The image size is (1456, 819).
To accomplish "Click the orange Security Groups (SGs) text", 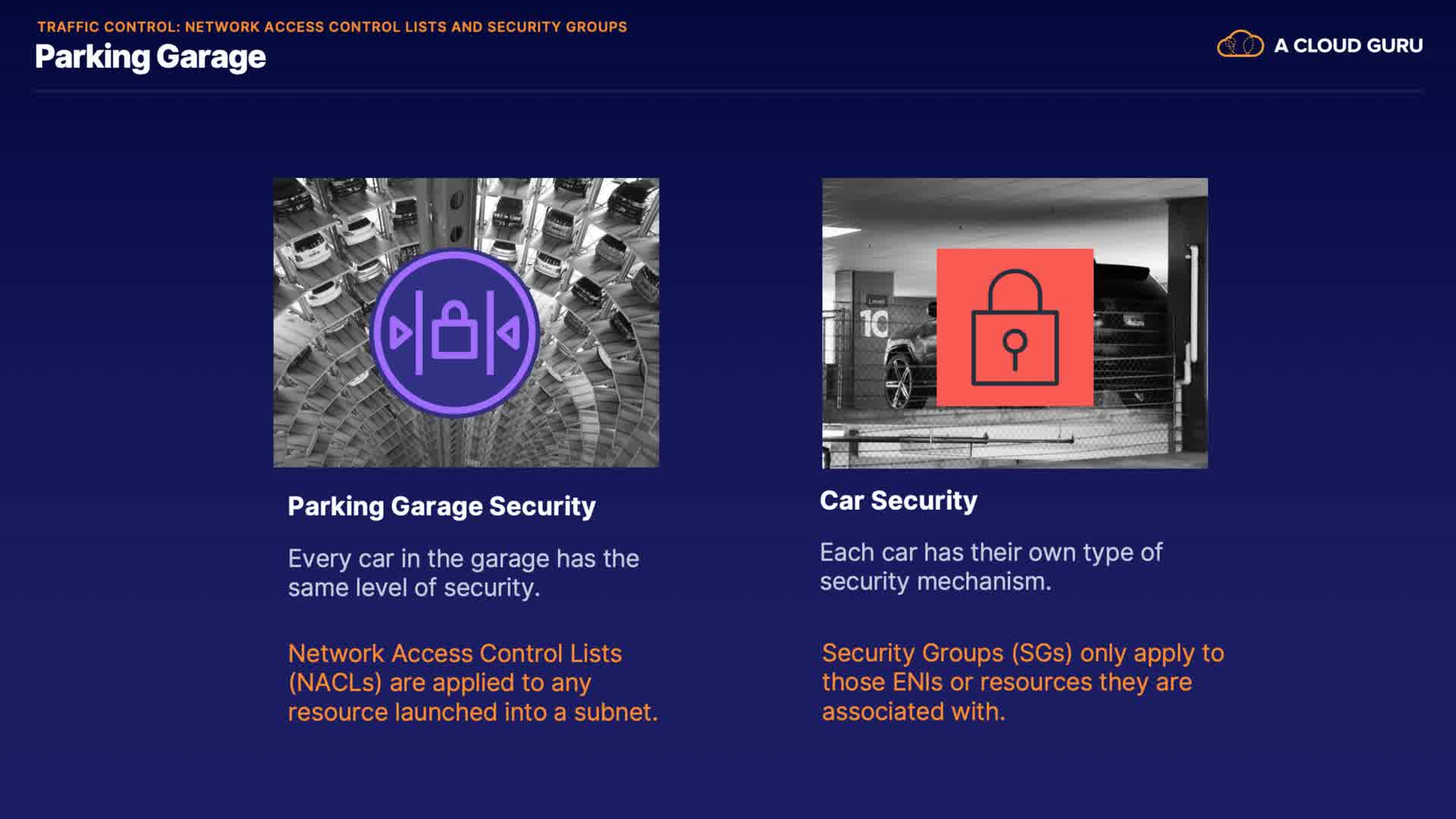I will point(1022,682).
